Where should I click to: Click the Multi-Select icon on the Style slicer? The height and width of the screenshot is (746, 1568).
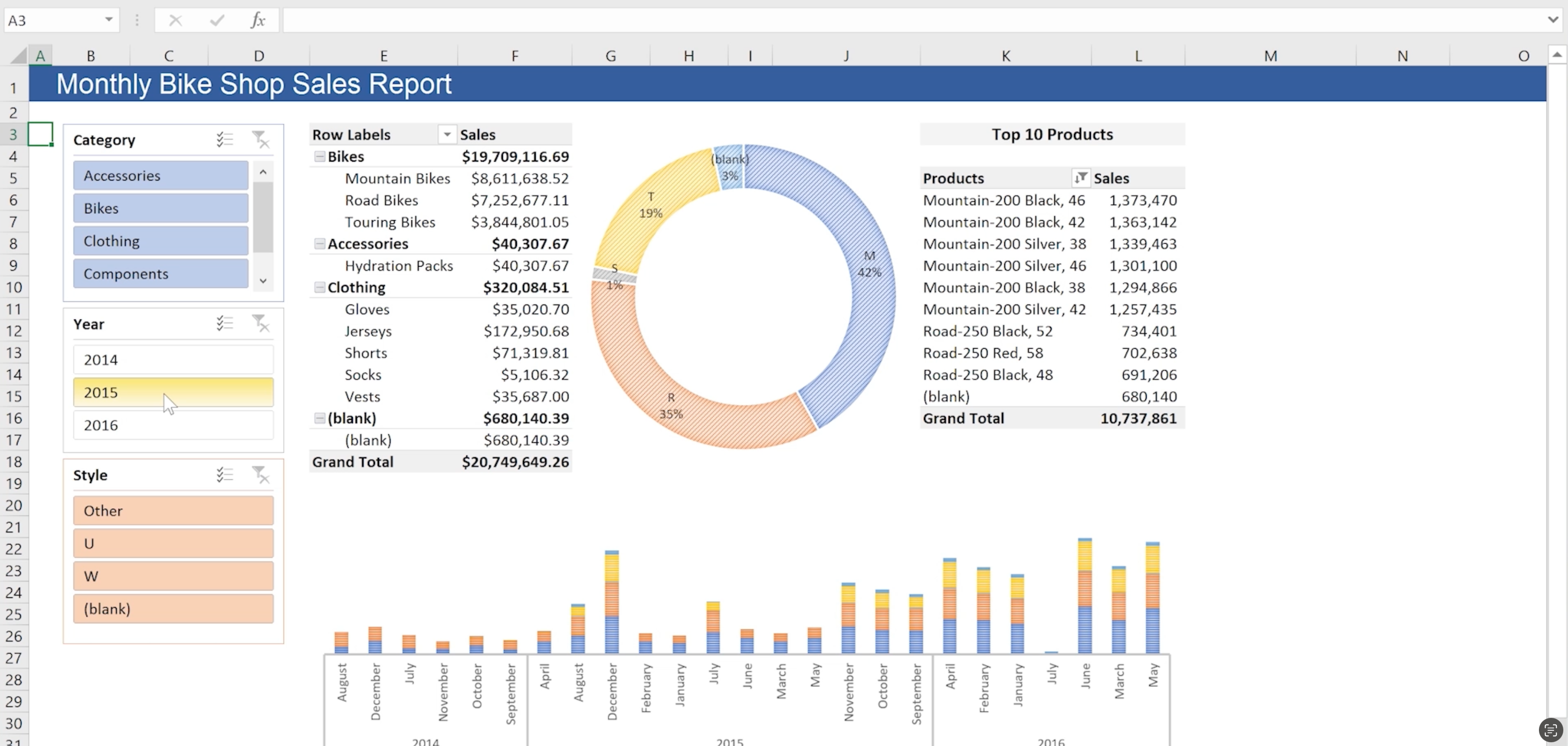pos(224,475)
